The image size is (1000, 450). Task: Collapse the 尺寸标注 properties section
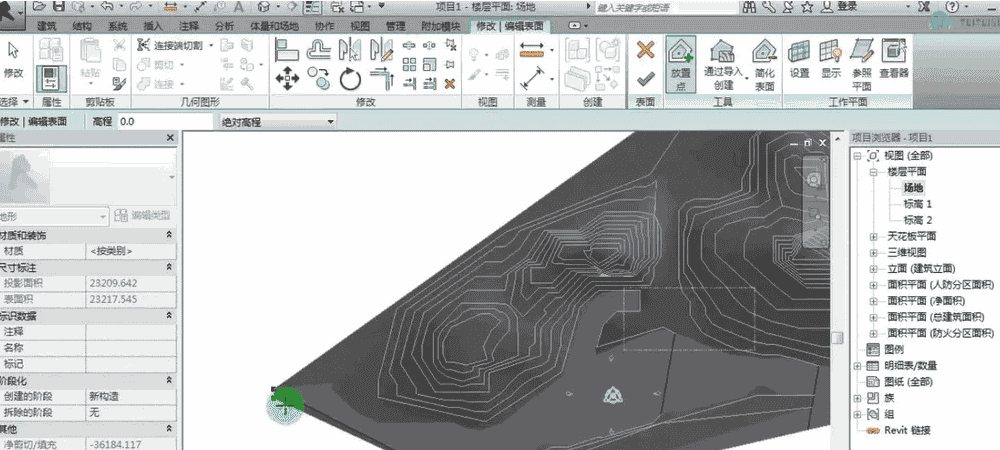[x=169, y=268]
